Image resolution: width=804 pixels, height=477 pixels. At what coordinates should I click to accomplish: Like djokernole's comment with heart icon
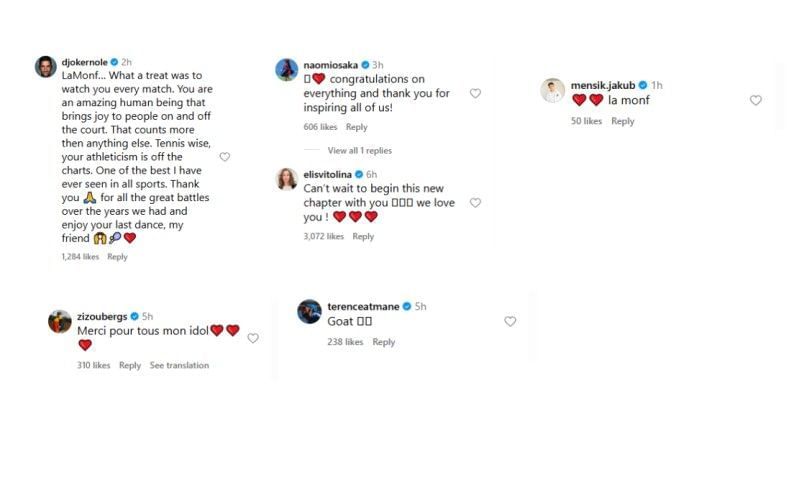pyautogui.click(x=224, y=157)
